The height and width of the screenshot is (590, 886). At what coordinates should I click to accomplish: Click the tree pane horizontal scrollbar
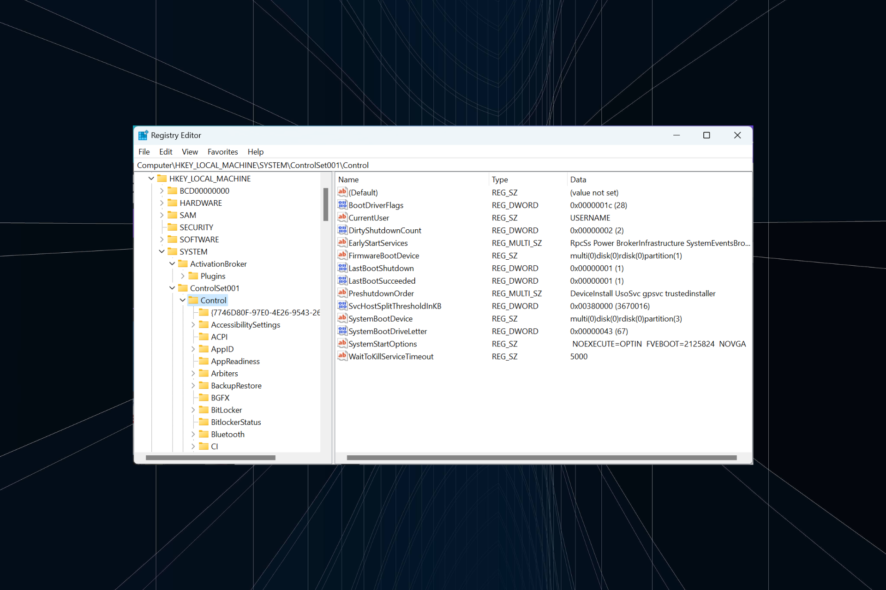pyautogui.click(x=210, y=457)
